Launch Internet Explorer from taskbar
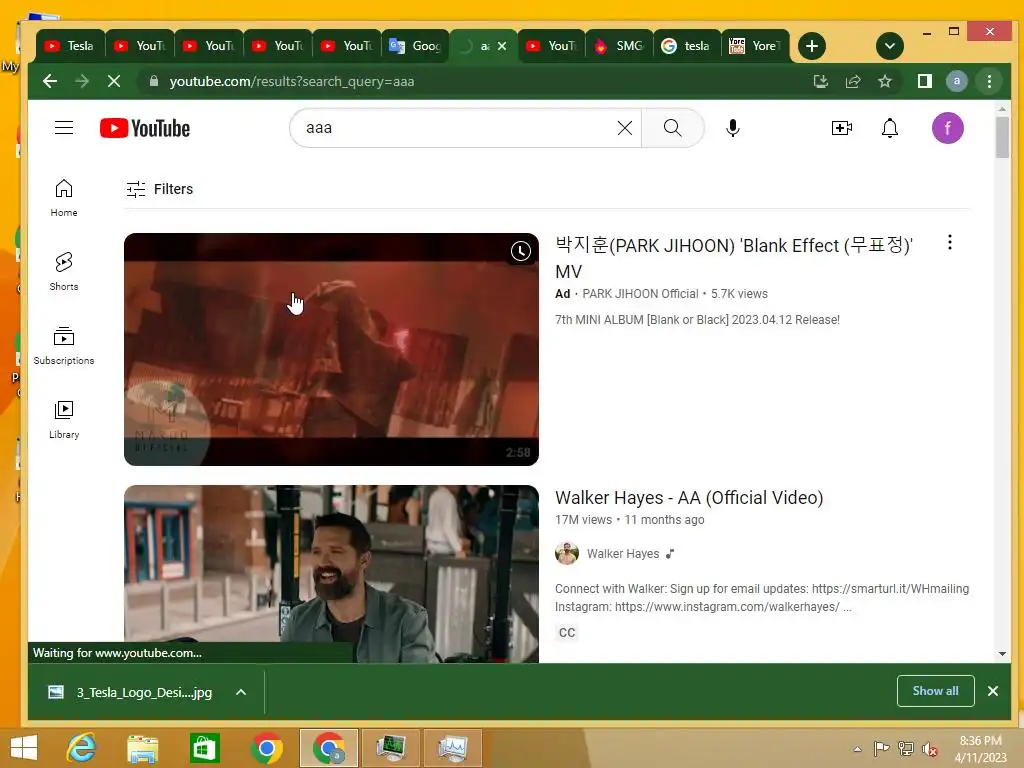Screen dimensions: 1024x768 [82, 748]
